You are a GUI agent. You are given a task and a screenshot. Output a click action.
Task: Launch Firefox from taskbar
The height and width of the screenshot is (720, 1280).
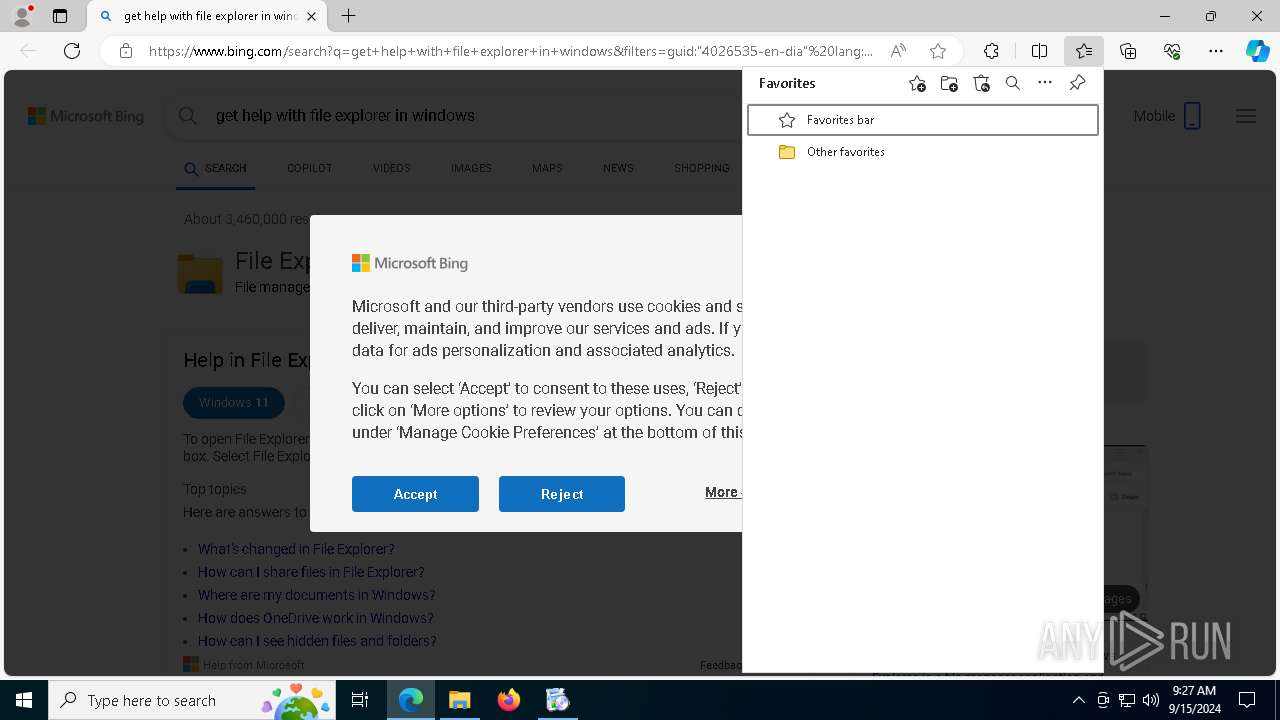tap(508, 700)
